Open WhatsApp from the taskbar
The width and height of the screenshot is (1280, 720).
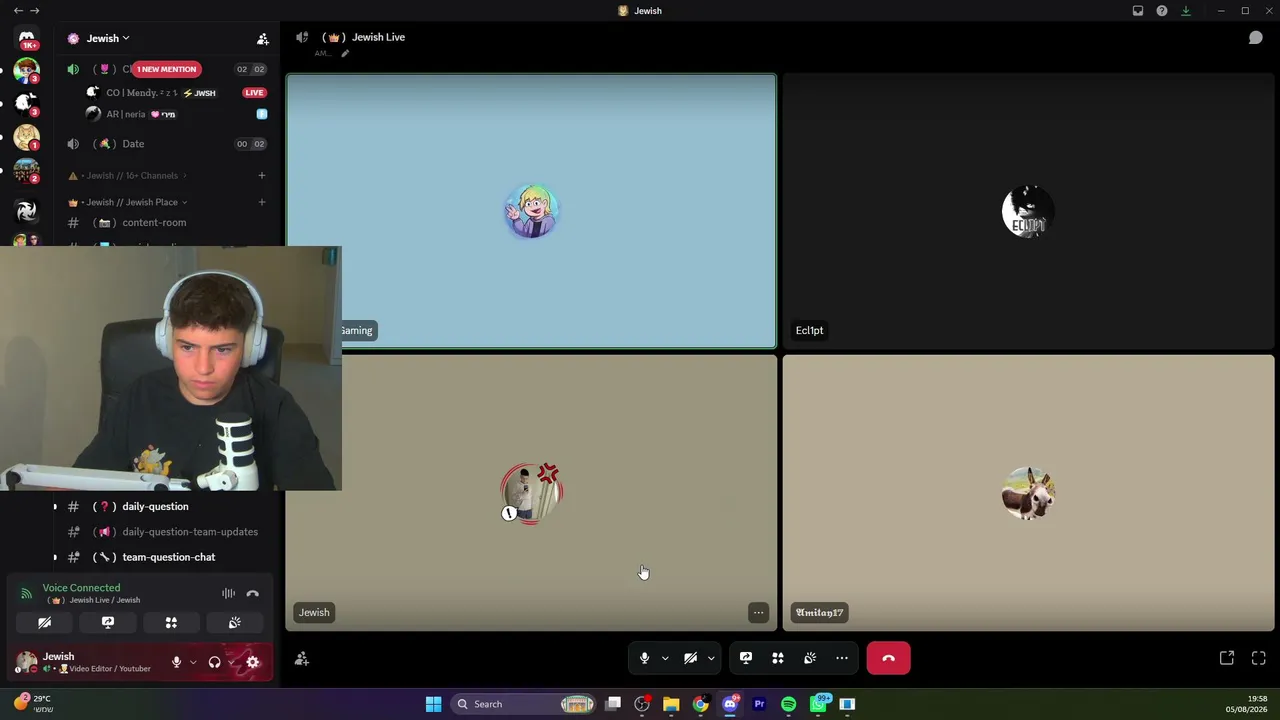coord(818,704)
